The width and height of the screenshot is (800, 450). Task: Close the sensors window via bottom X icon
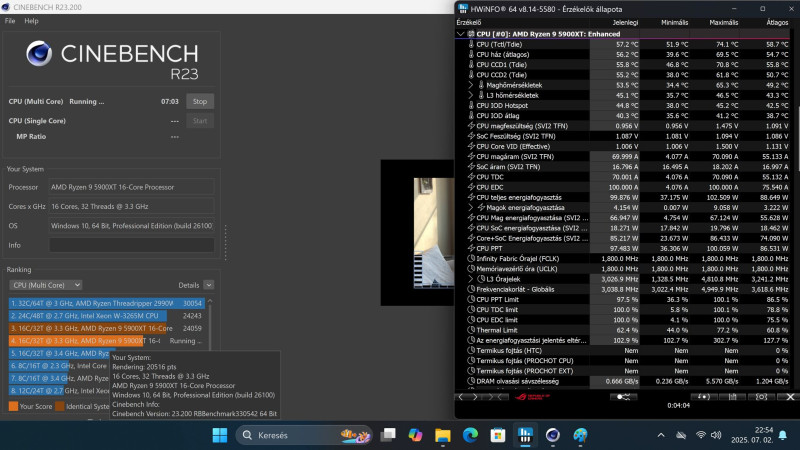(x=790, y=397)
